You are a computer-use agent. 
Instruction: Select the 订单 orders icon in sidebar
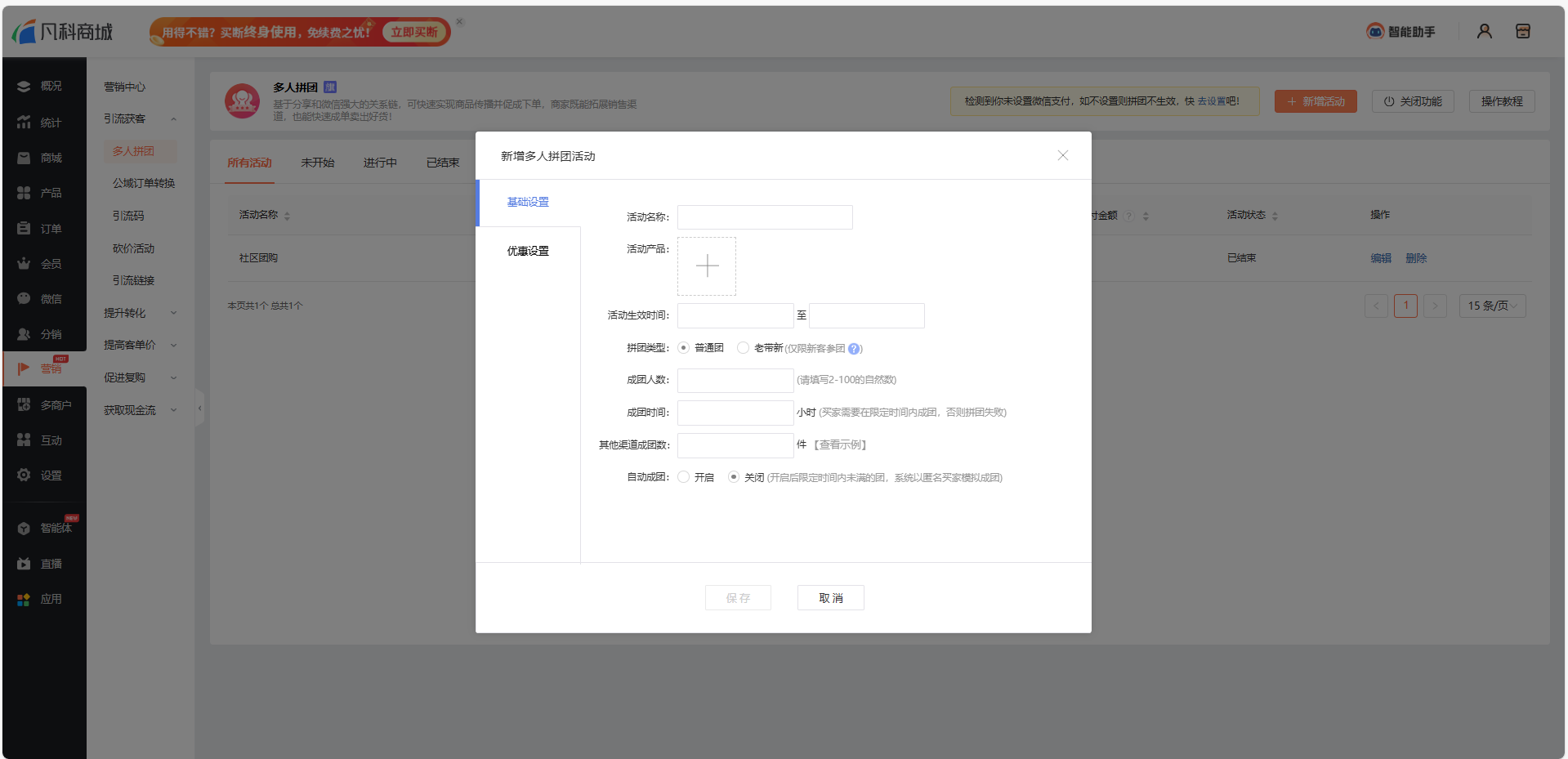coord(25,227)
